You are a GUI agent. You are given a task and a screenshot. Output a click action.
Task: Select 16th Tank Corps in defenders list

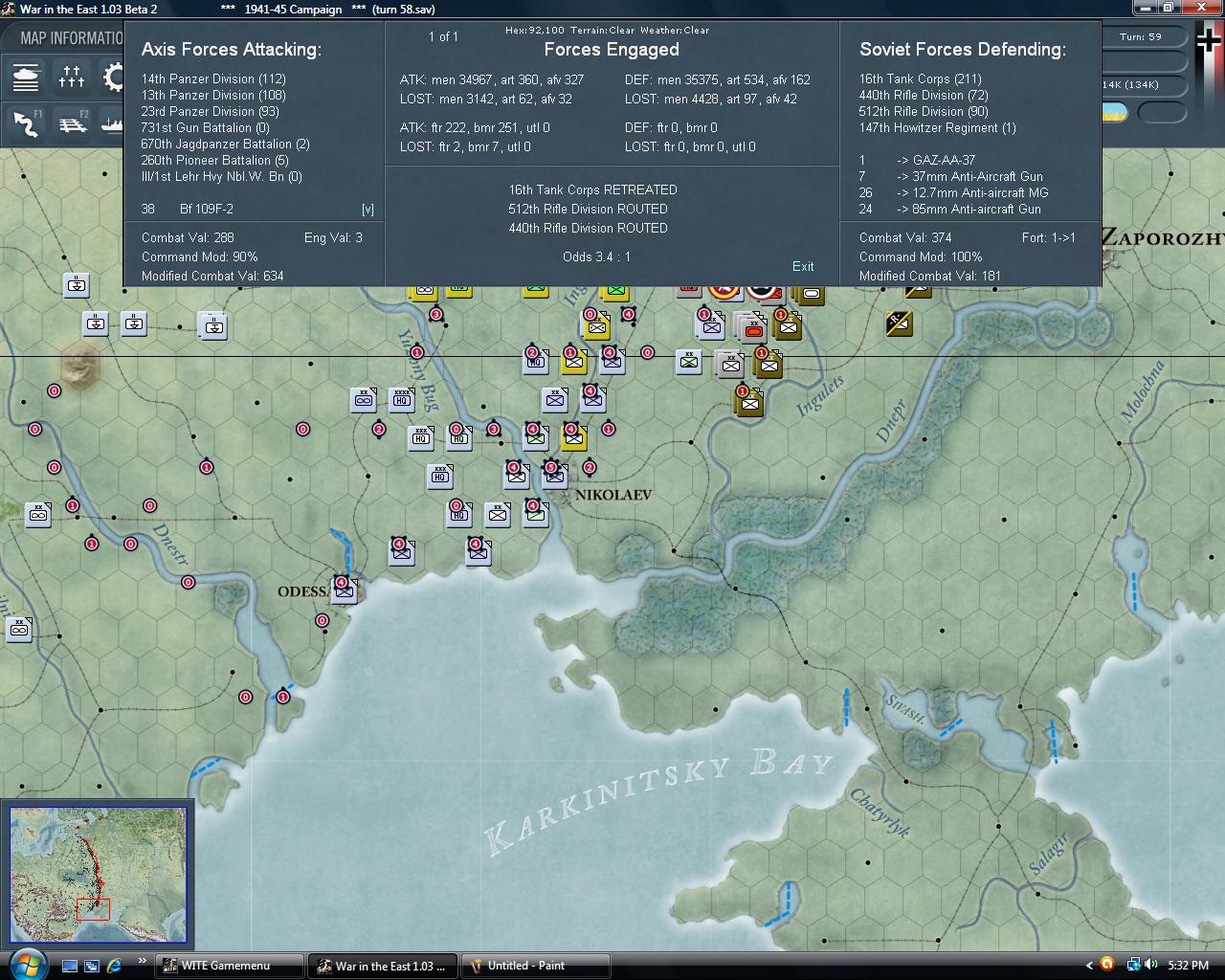[920, 78]
